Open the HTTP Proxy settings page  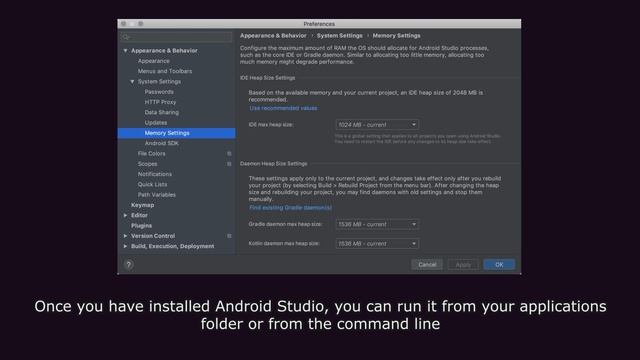pyautogui.click(x=160, y=102)
